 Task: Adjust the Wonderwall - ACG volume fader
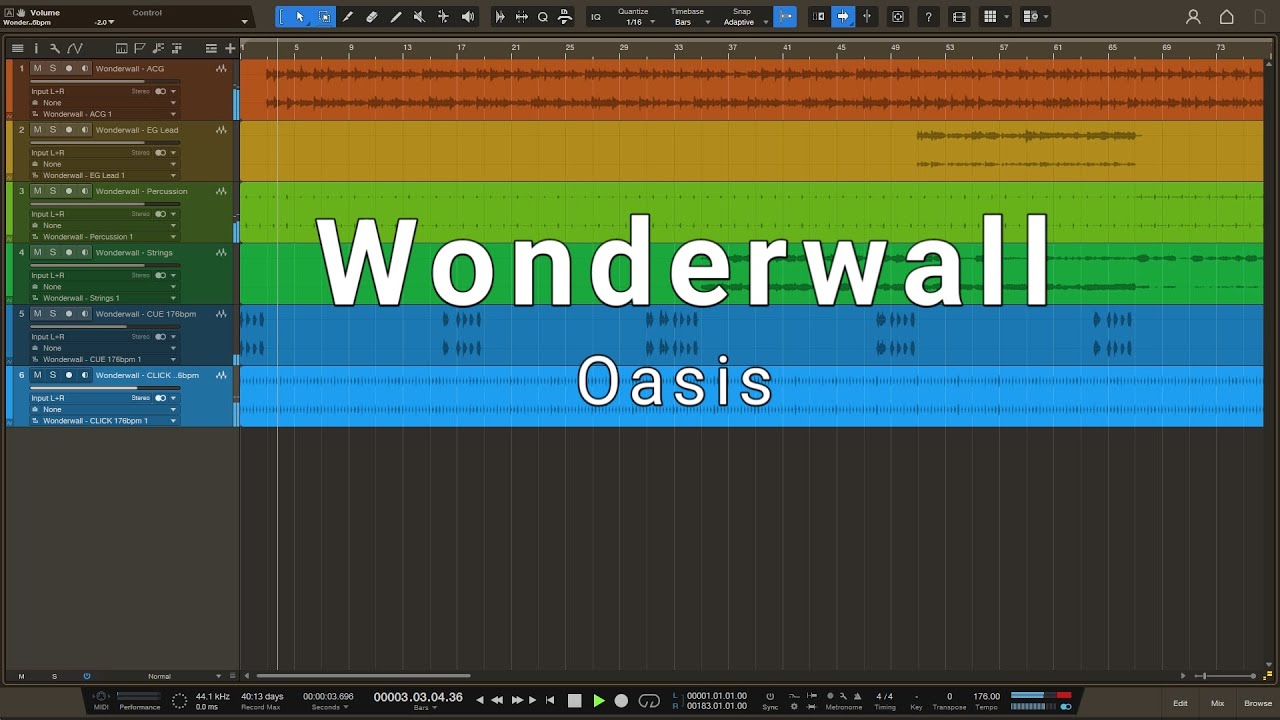105,81
